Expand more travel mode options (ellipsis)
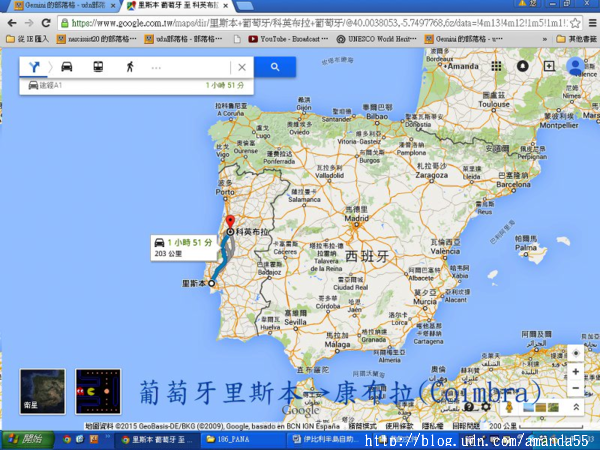 pyautogui.click(x=155, y=67)
